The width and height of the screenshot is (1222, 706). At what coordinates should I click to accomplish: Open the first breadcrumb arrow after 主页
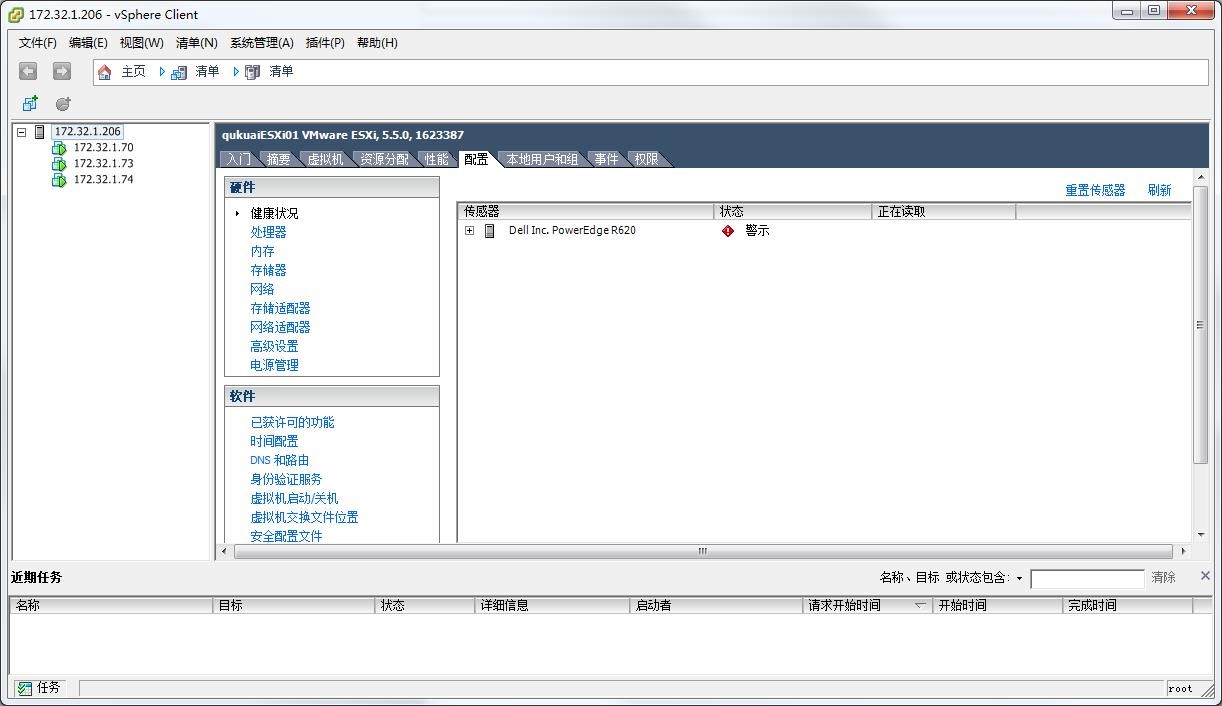(162, 72)
